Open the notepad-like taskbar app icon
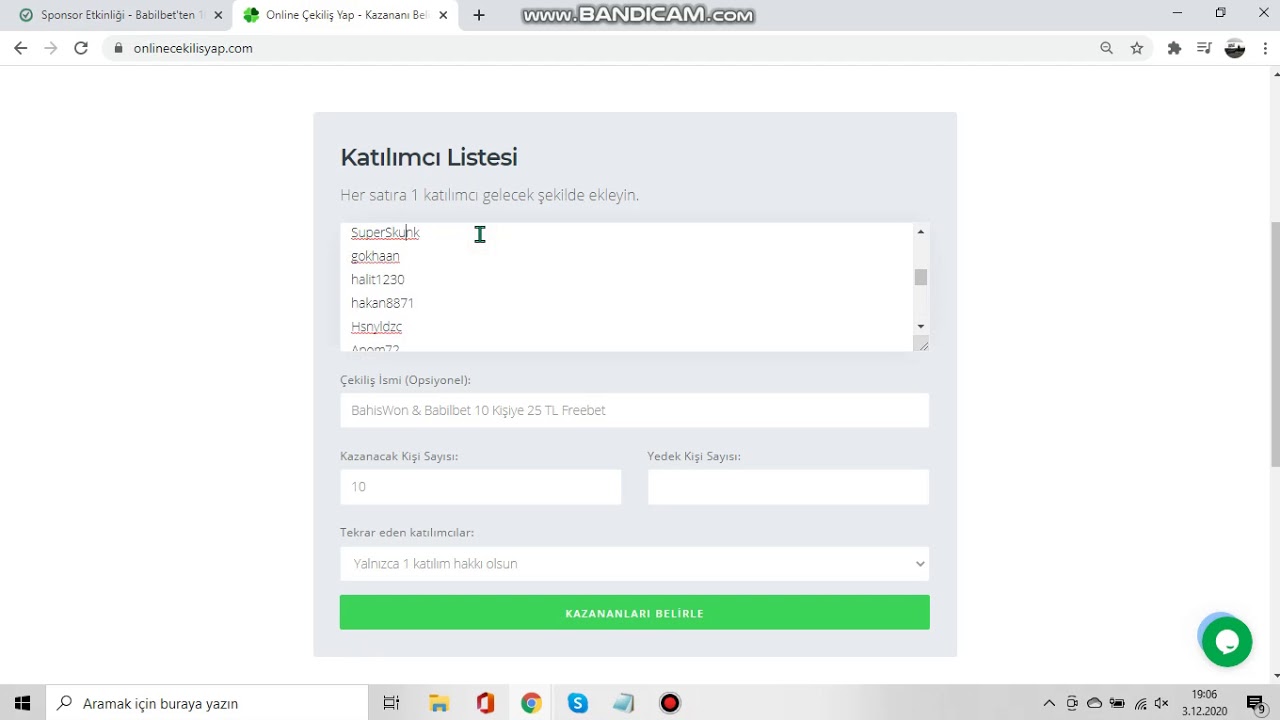Image resolution: width=1280 pixels, height=720 pixels. pyautogui.click(x=624, y=703)
